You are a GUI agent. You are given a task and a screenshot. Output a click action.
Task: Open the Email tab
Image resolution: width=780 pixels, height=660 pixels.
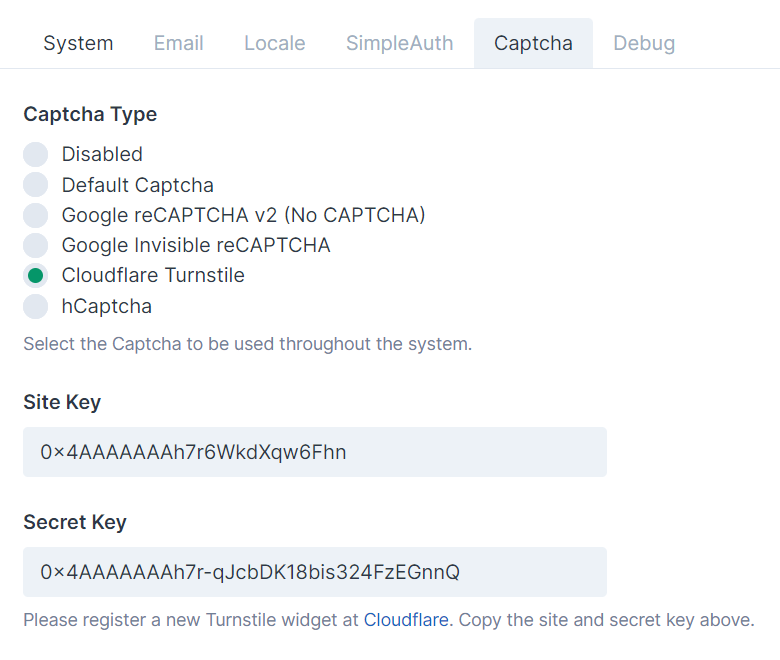point(179,43)
